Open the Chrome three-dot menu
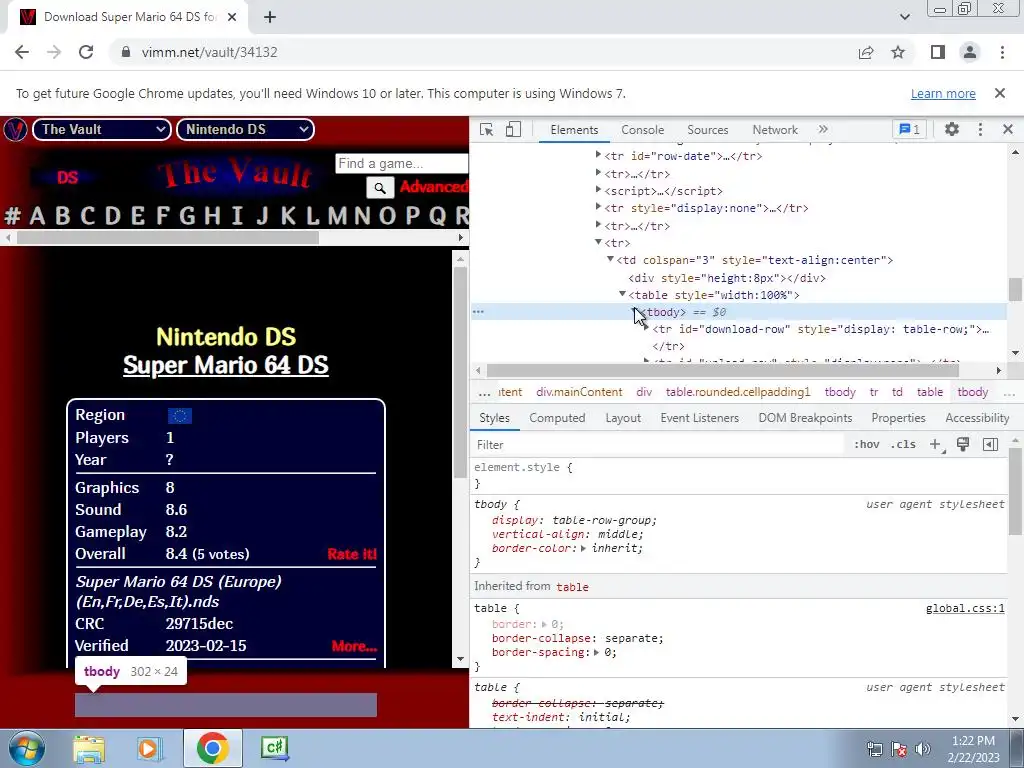Screen dimensions: 1024x768 [x=1002, y=52]
